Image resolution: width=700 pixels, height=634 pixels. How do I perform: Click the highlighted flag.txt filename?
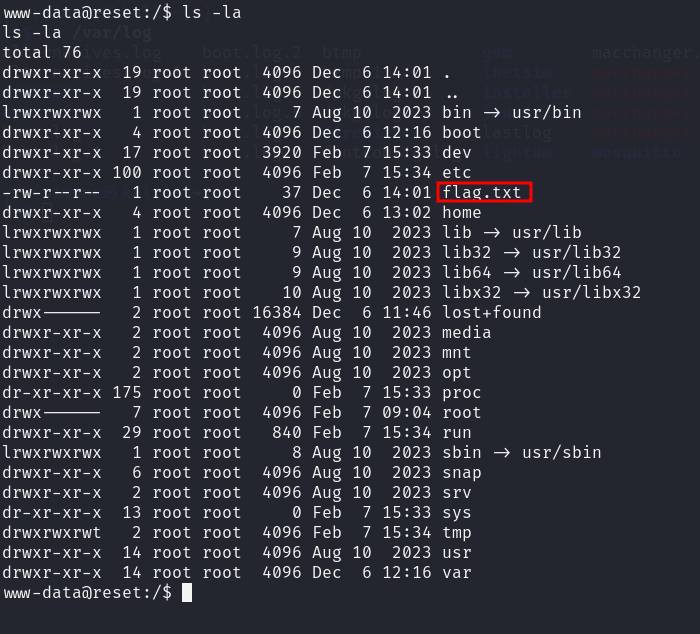point(483,192)
